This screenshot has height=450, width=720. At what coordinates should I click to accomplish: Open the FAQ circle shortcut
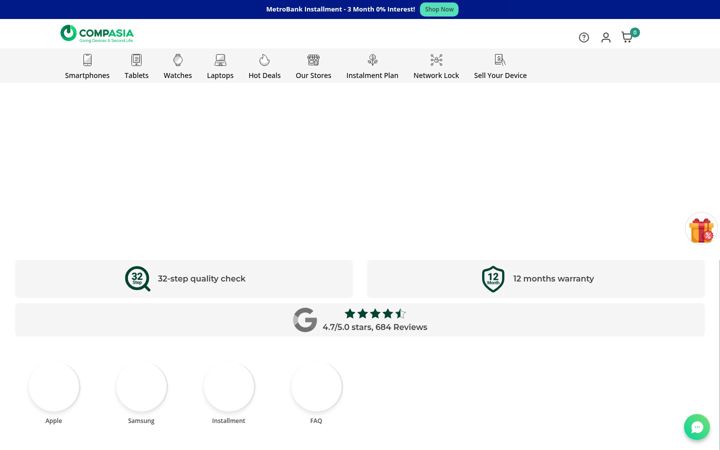(x=316, y=387)
